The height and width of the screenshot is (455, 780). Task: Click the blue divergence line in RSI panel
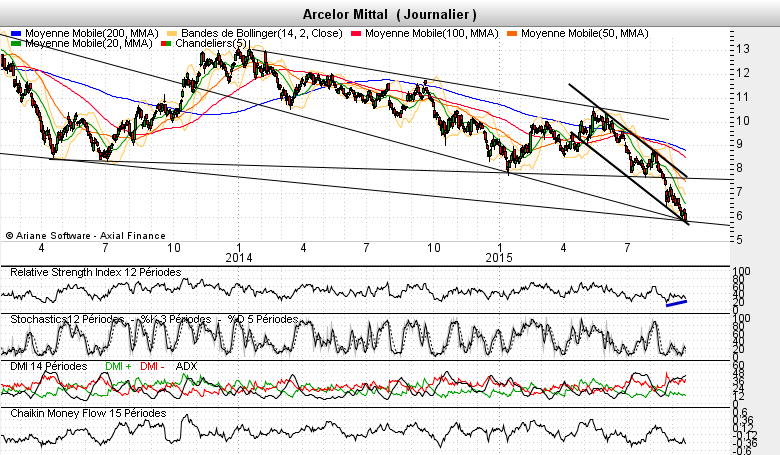(x=677, y=303)
